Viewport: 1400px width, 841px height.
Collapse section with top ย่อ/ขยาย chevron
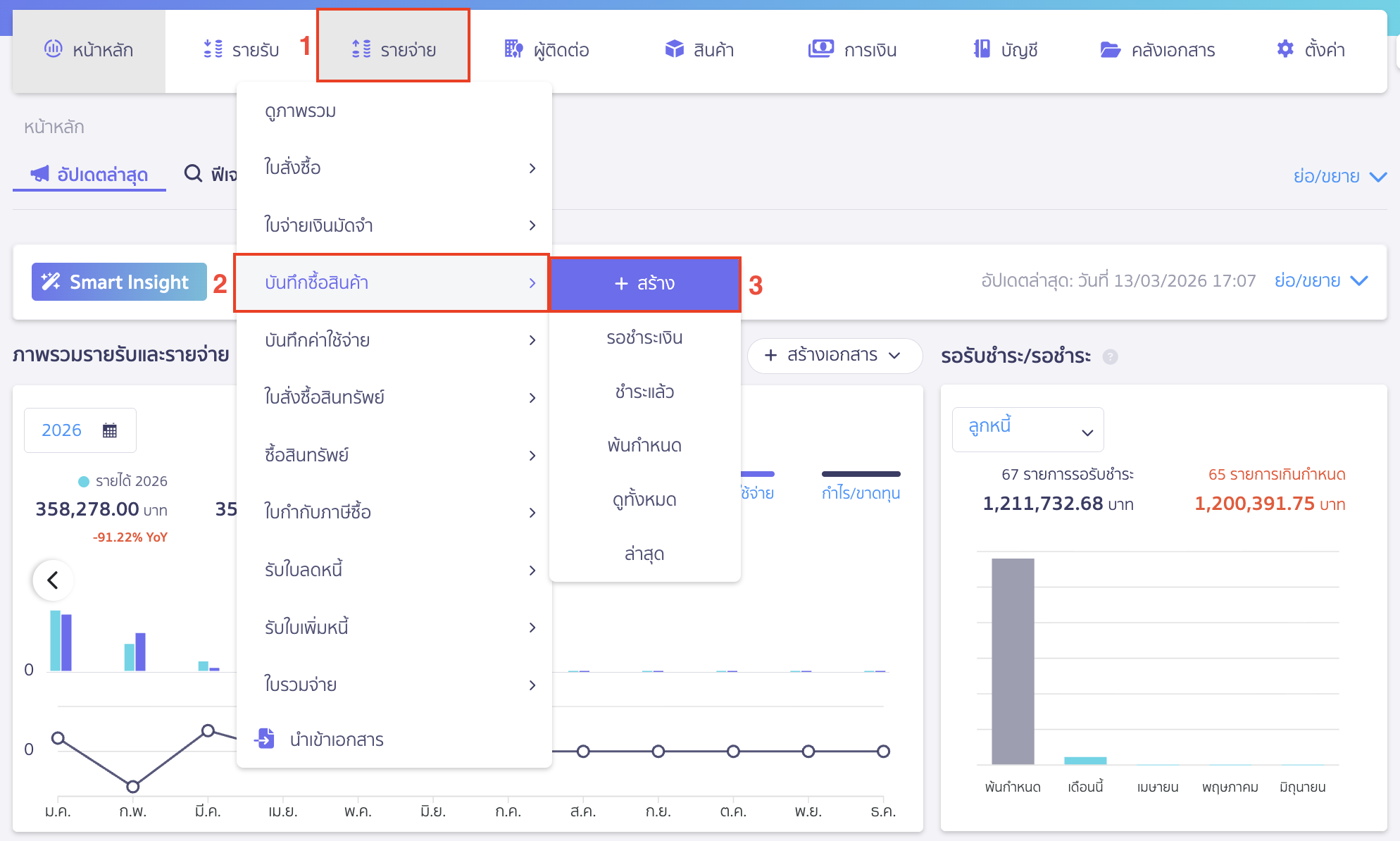click(x=1377, y=176)
